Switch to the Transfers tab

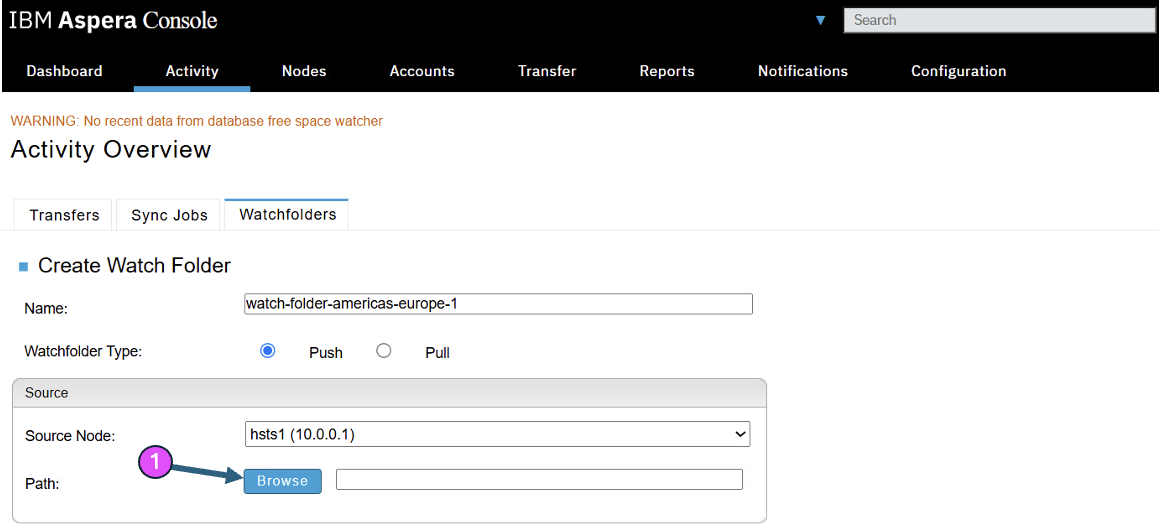point(64,215)
